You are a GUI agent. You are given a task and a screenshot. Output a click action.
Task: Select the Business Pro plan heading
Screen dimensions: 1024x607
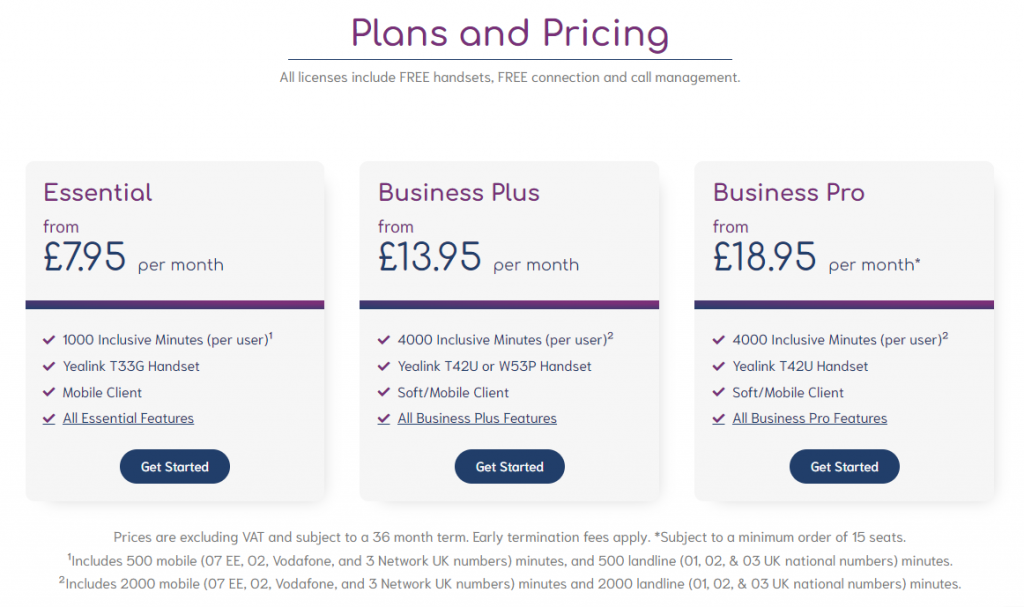(x=789, y=193)
